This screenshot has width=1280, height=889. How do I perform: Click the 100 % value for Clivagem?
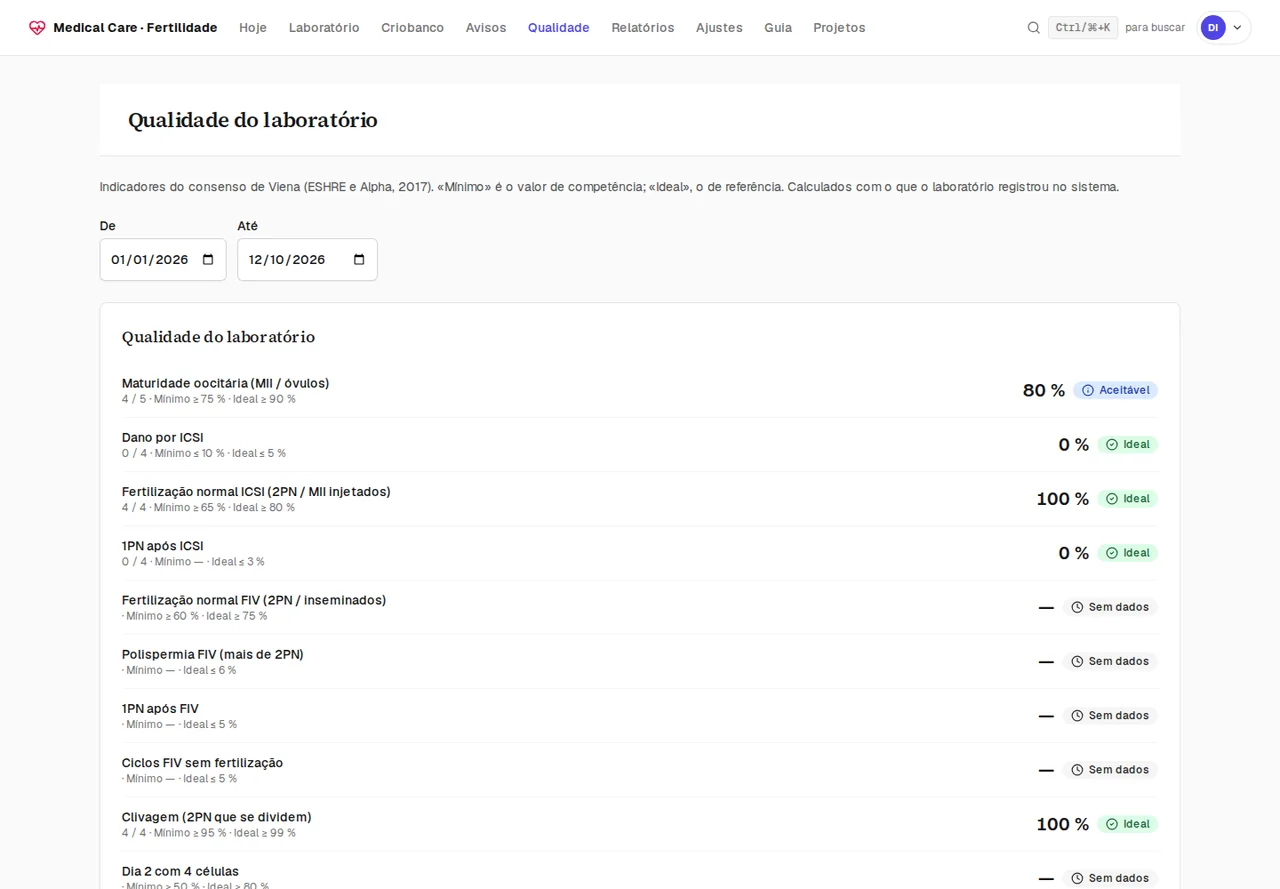1063,824
